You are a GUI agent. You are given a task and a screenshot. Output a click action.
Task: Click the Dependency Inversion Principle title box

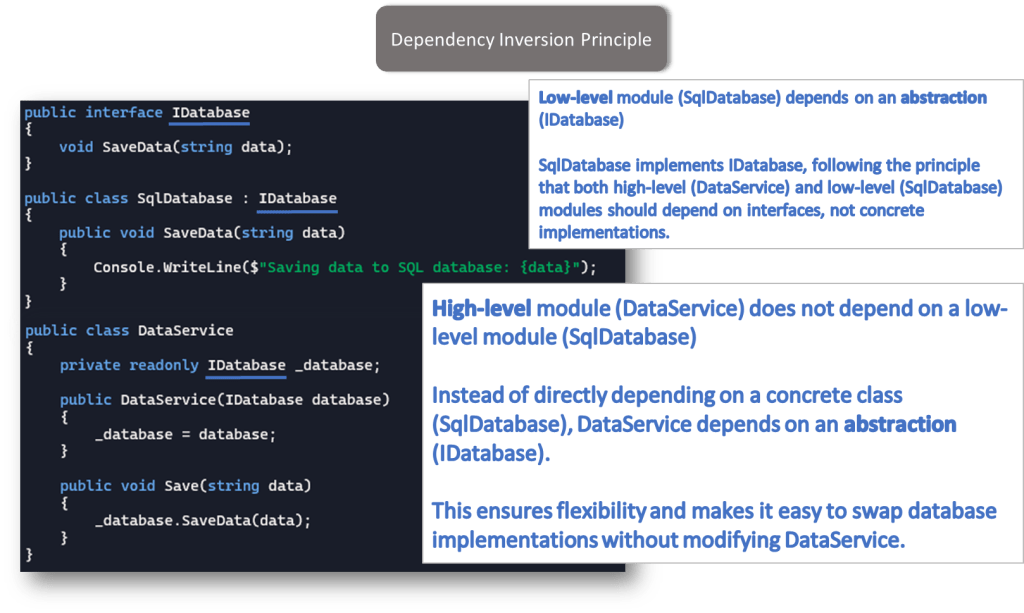520,40
